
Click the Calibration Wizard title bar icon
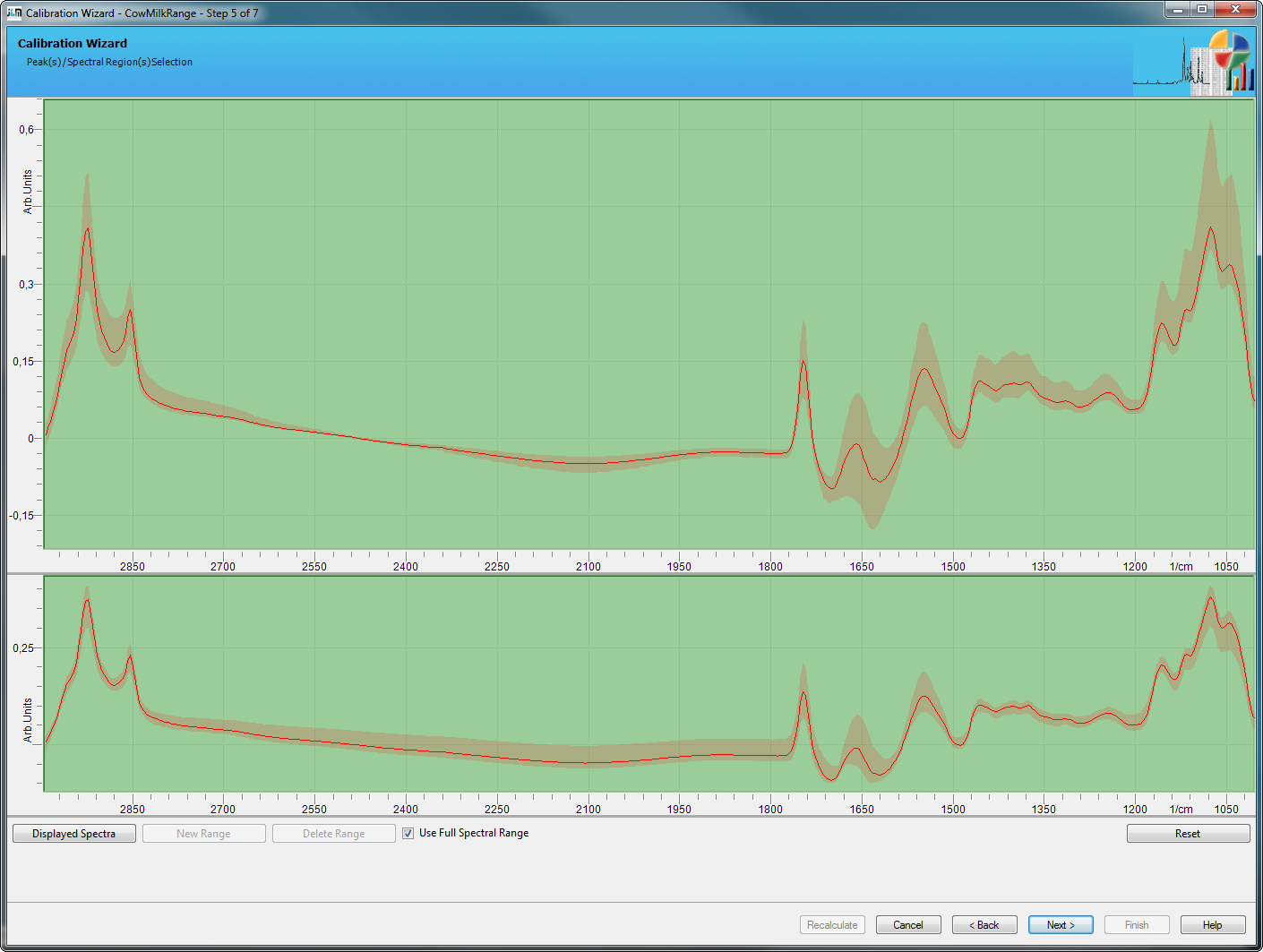pos(13,13)
